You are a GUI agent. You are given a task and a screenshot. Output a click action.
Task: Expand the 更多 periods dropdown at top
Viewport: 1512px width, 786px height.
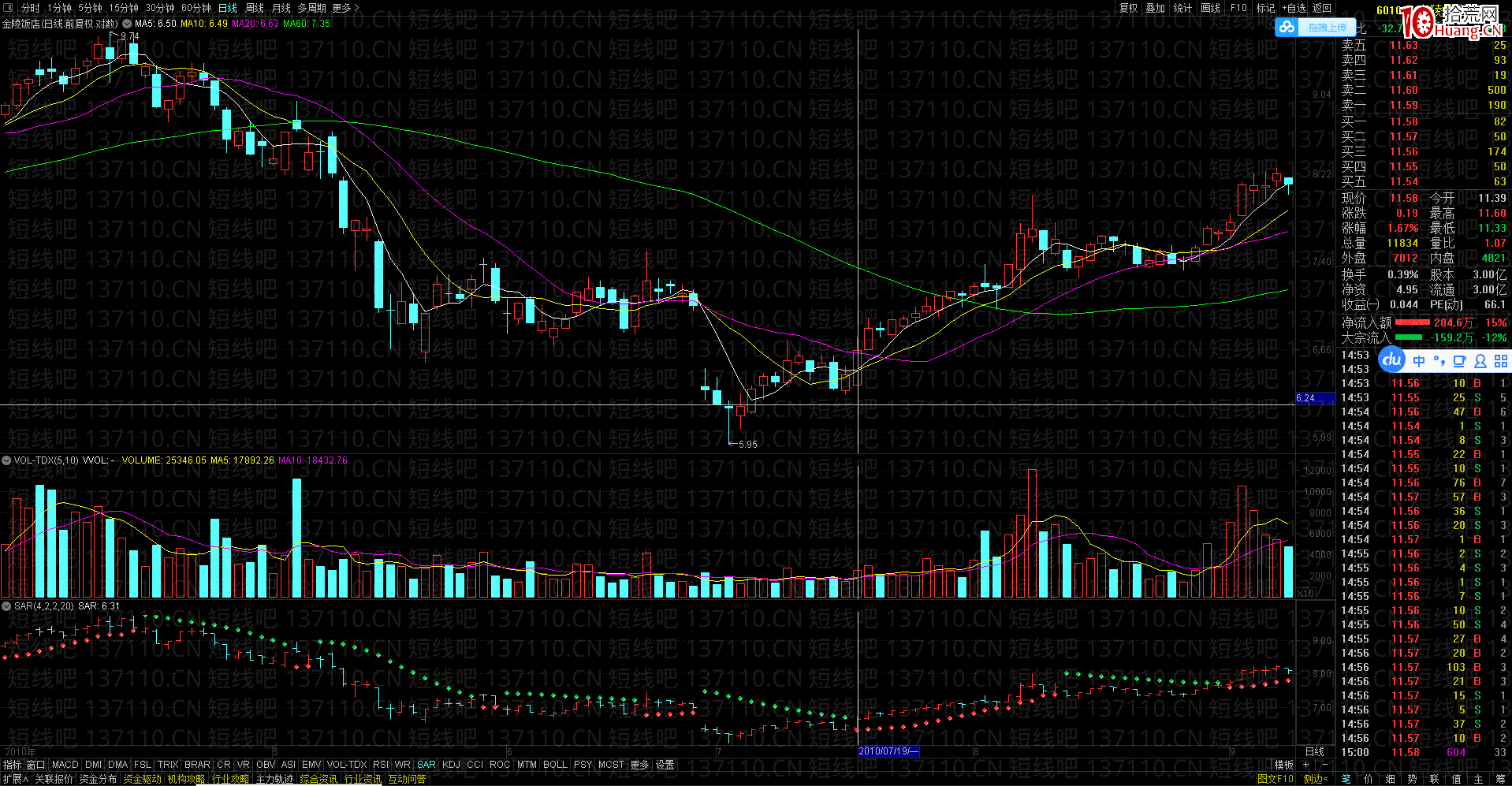pos(345,8)
